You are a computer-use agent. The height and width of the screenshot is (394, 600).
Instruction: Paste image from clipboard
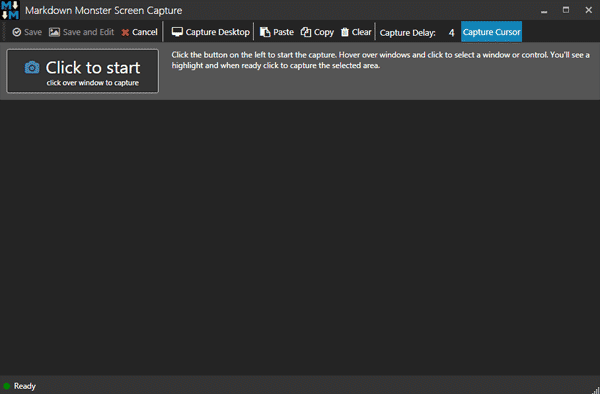[x=277, y=32]
